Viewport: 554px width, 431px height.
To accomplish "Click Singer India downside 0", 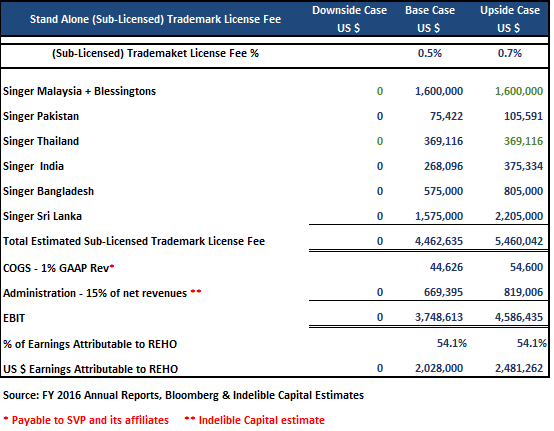I will [x=380, y=166].
